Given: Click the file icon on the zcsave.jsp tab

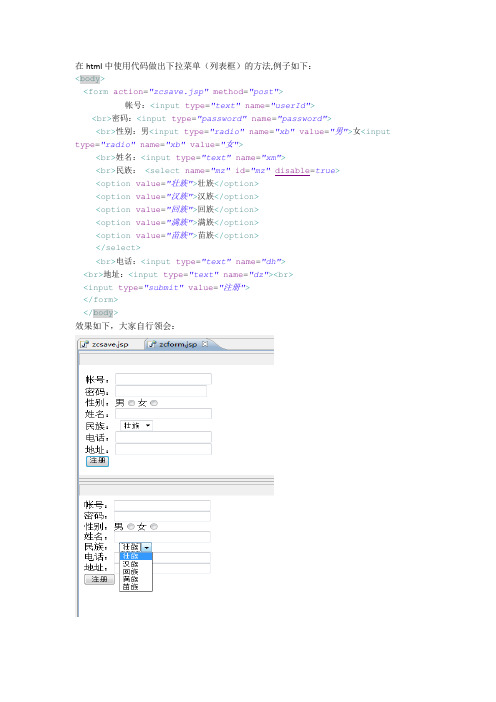Looking at the screenshot, I should click(x=84, y=344).
